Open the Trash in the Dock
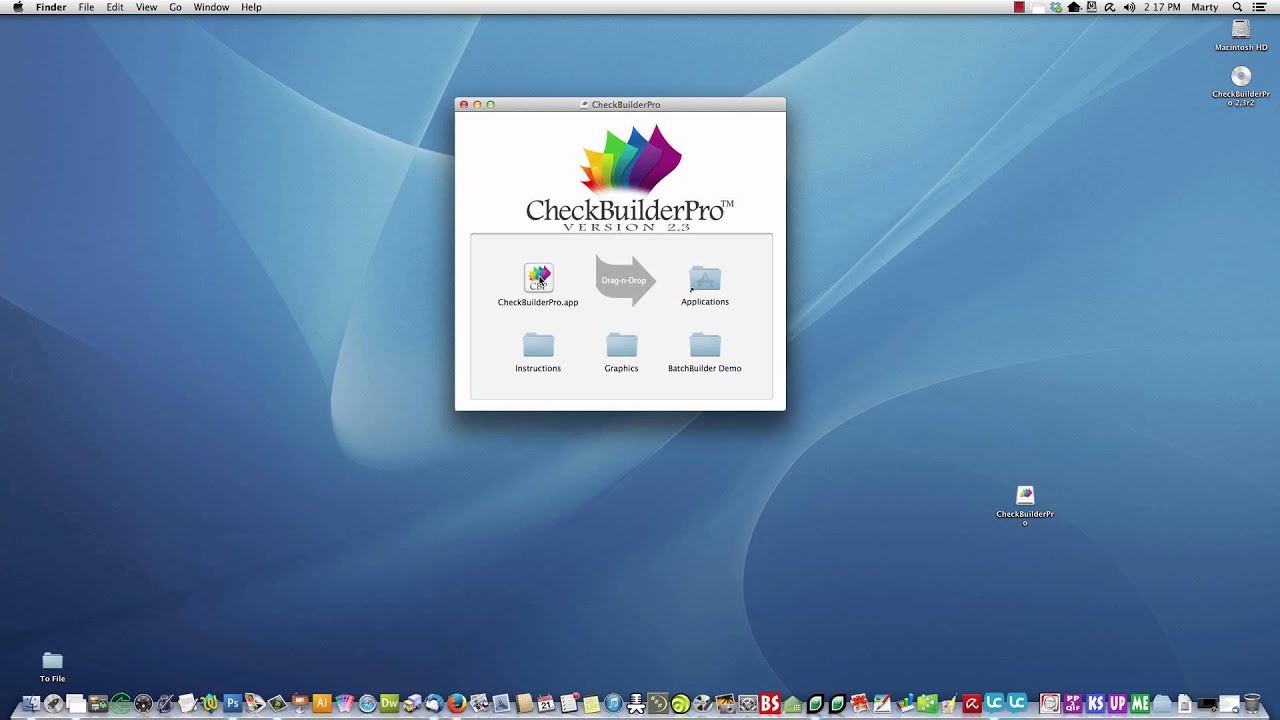 pos(1252,704)
